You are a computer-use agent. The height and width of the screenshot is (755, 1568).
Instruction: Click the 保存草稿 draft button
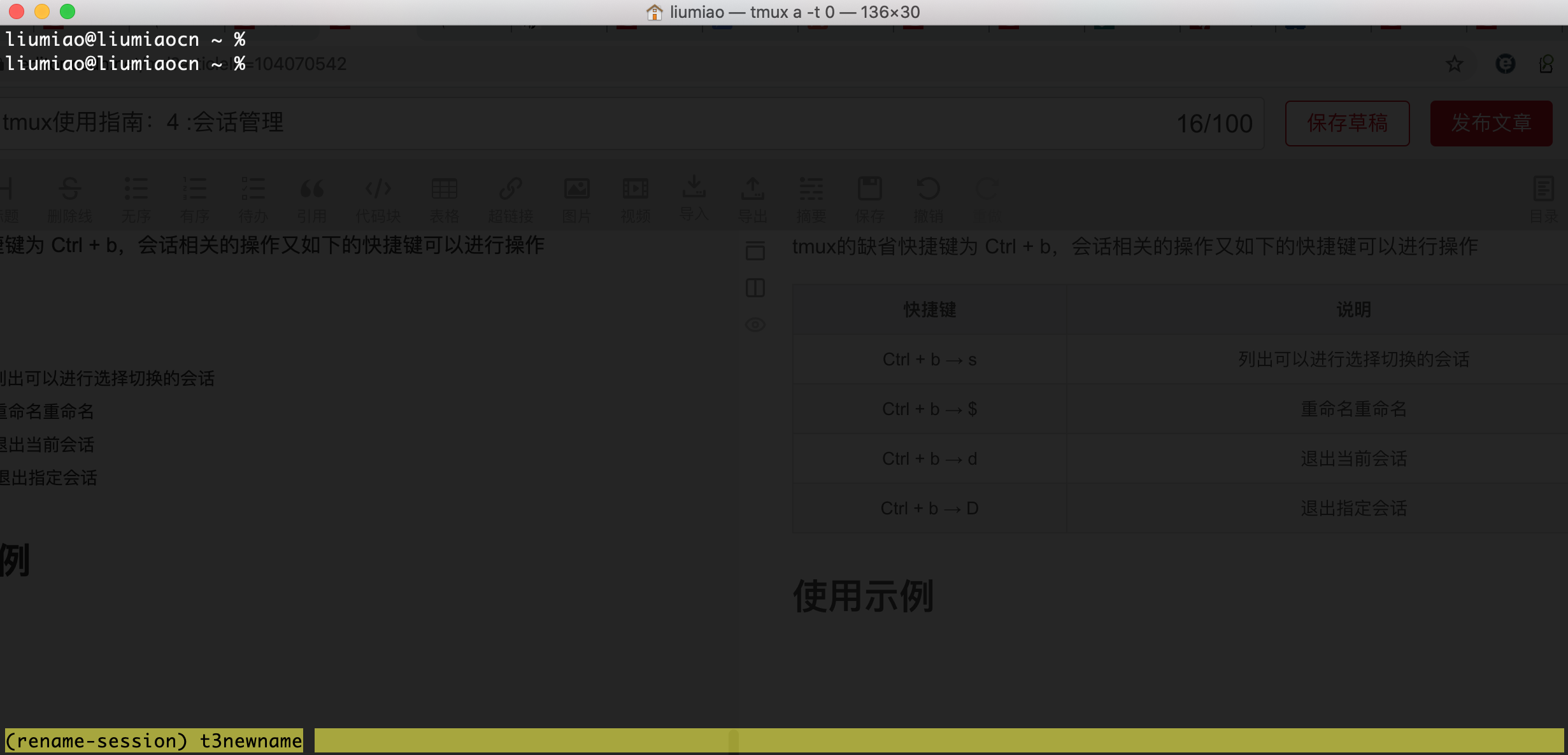(x=1347, y=123)
